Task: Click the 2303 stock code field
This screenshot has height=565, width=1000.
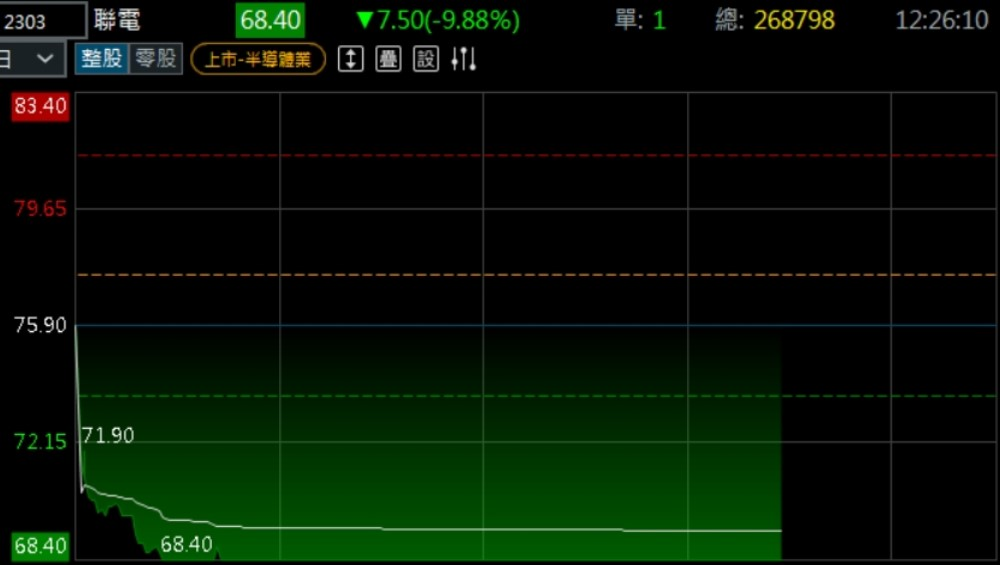Action: point(42,20)
